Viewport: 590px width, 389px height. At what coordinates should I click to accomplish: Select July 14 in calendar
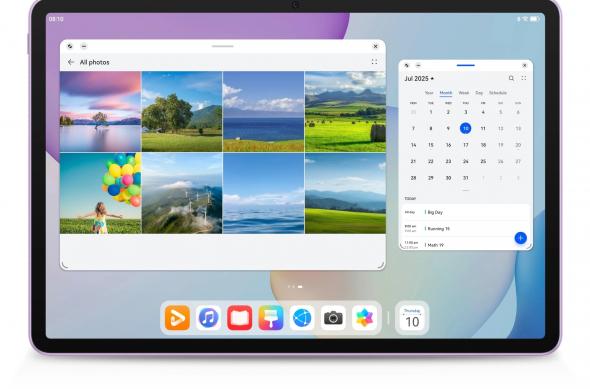(x=413, y=145)
